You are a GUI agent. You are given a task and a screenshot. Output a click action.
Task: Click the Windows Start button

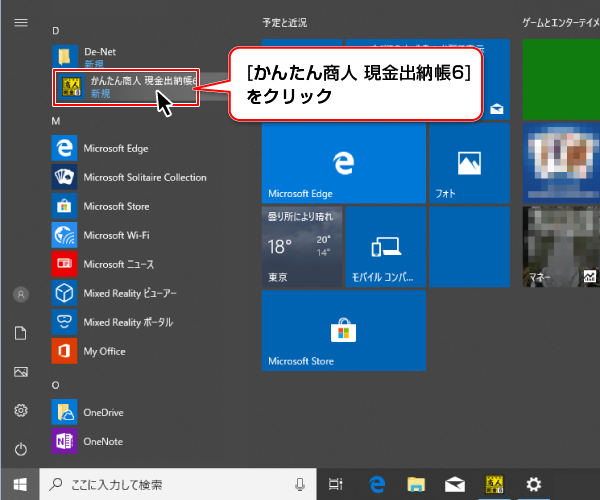pyautogui.click(x=20, y=484)
